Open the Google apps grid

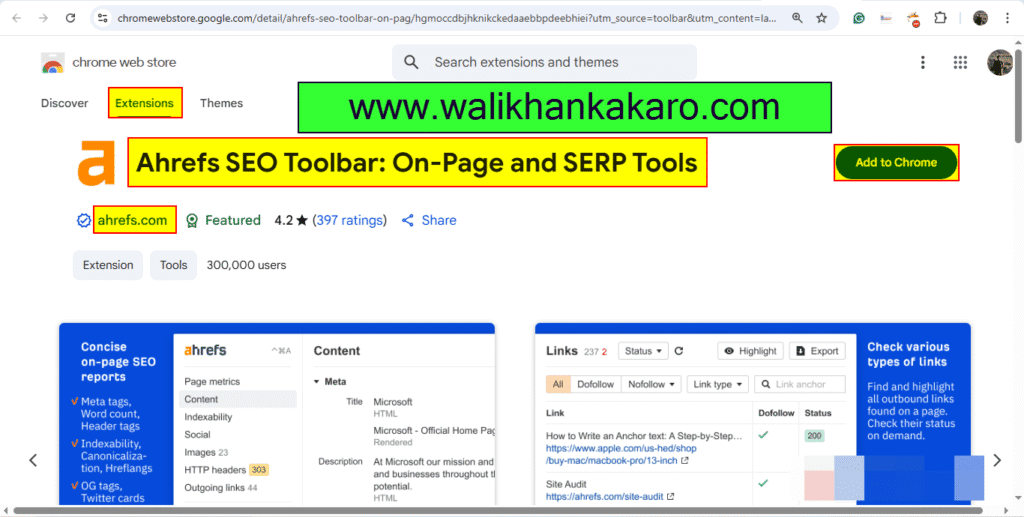959,62
